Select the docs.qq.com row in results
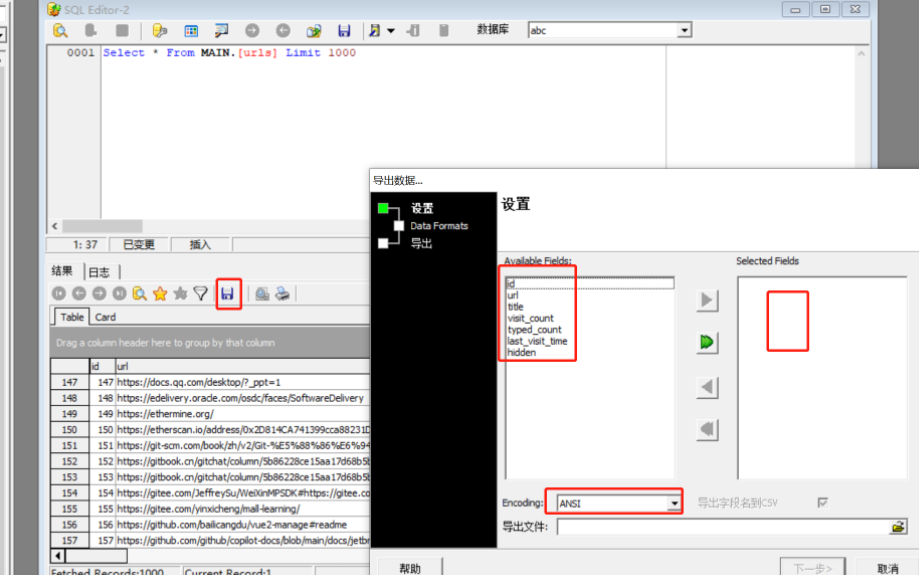Viewport: 919px width, 575px height. click(211, 382)
